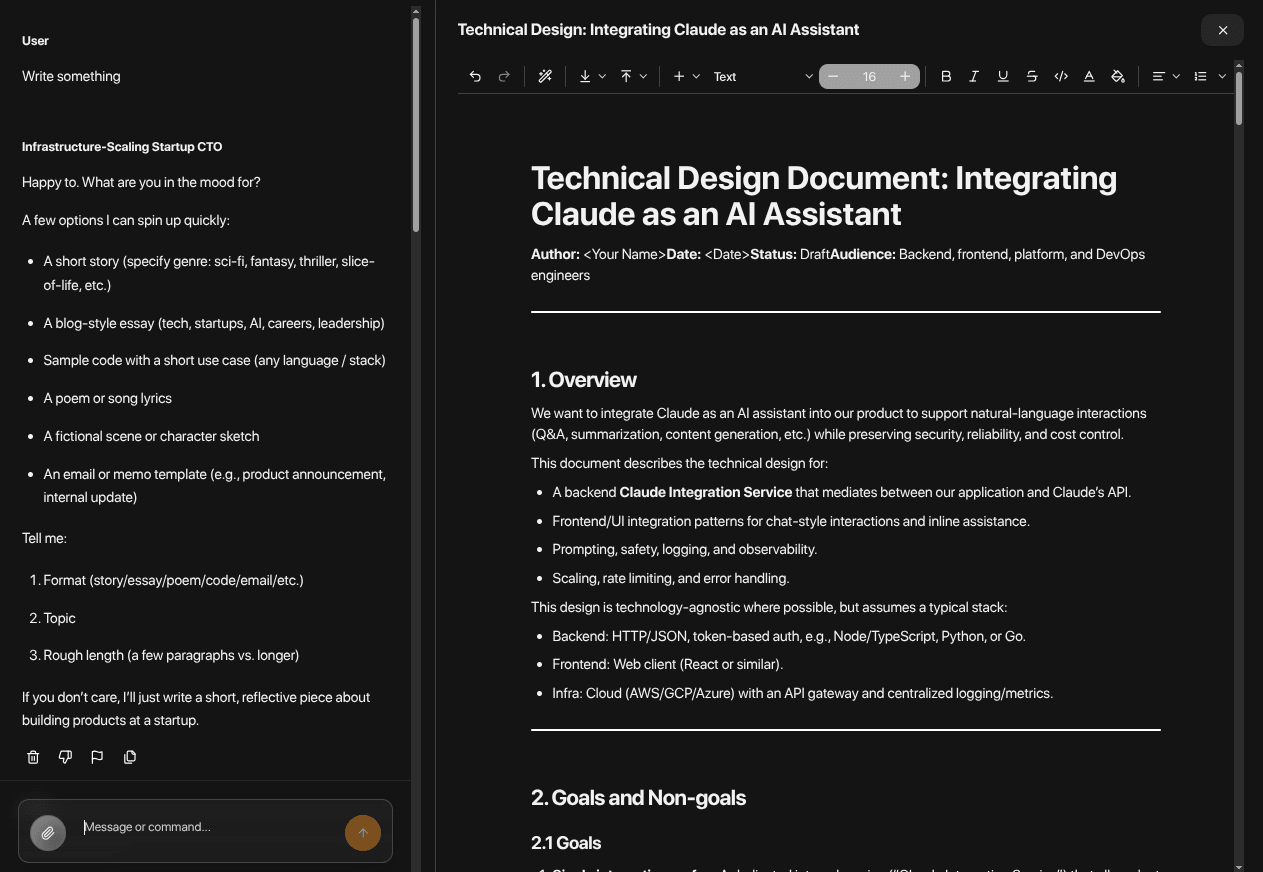Expand the alignment options chevron
Viewport: 1263px width, 872px height.
[x=1176, y=76]
